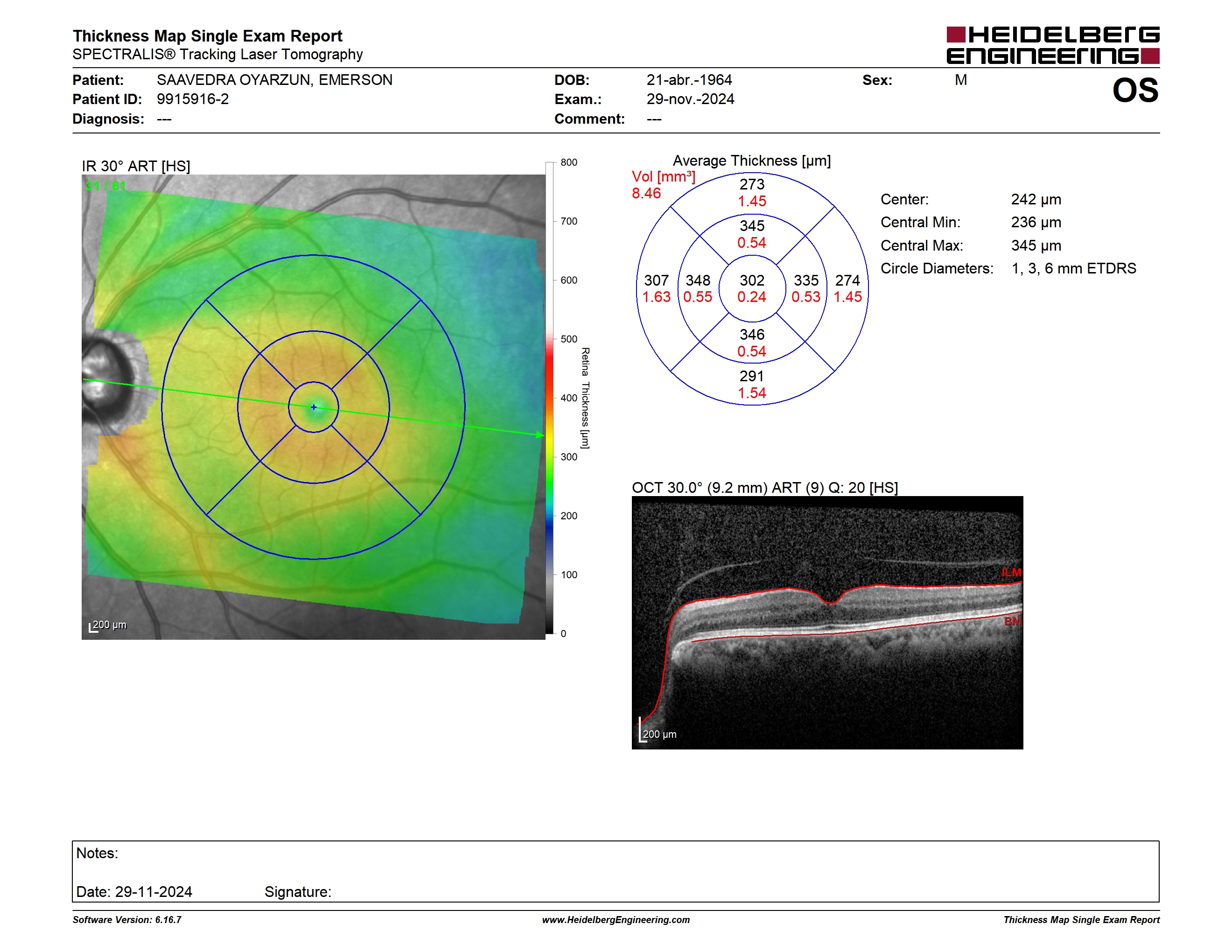The height and width of the screenshot is (952, 1232).
Task: Click the Signature field
Action: click(298, 892)
